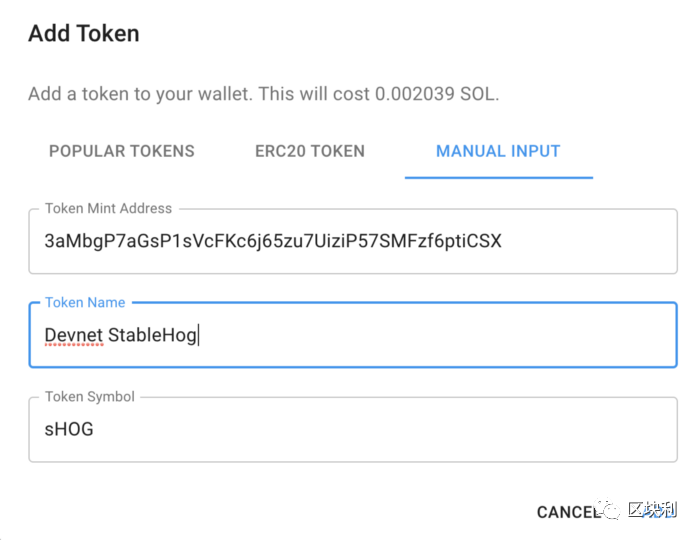Viewport: 700px width, 540px height.
Task: Focus the Token Symbol input field
Action: [353, 429]
